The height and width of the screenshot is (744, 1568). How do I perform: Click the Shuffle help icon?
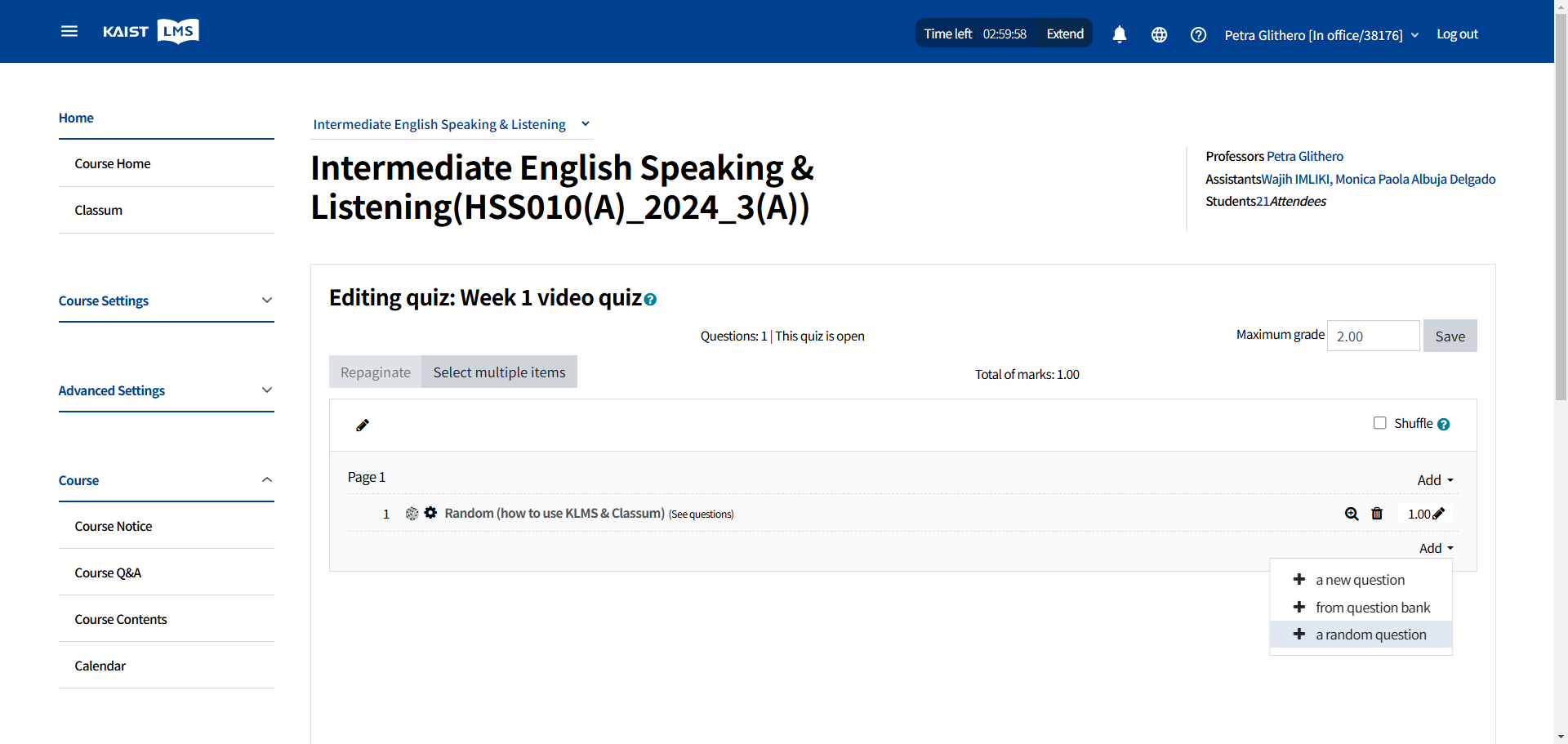coord(1444,424)
